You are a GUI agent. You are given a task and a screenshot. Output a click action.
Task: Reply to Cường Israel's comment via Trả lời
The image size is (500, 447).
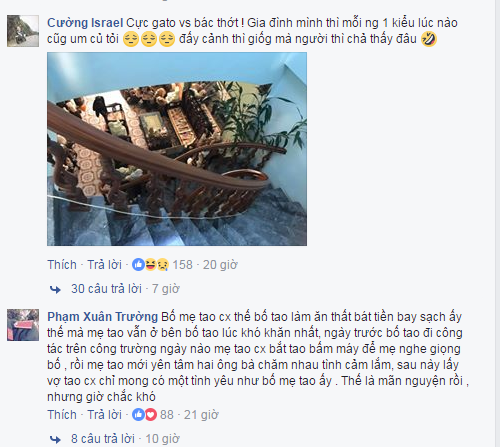[104, 265]
